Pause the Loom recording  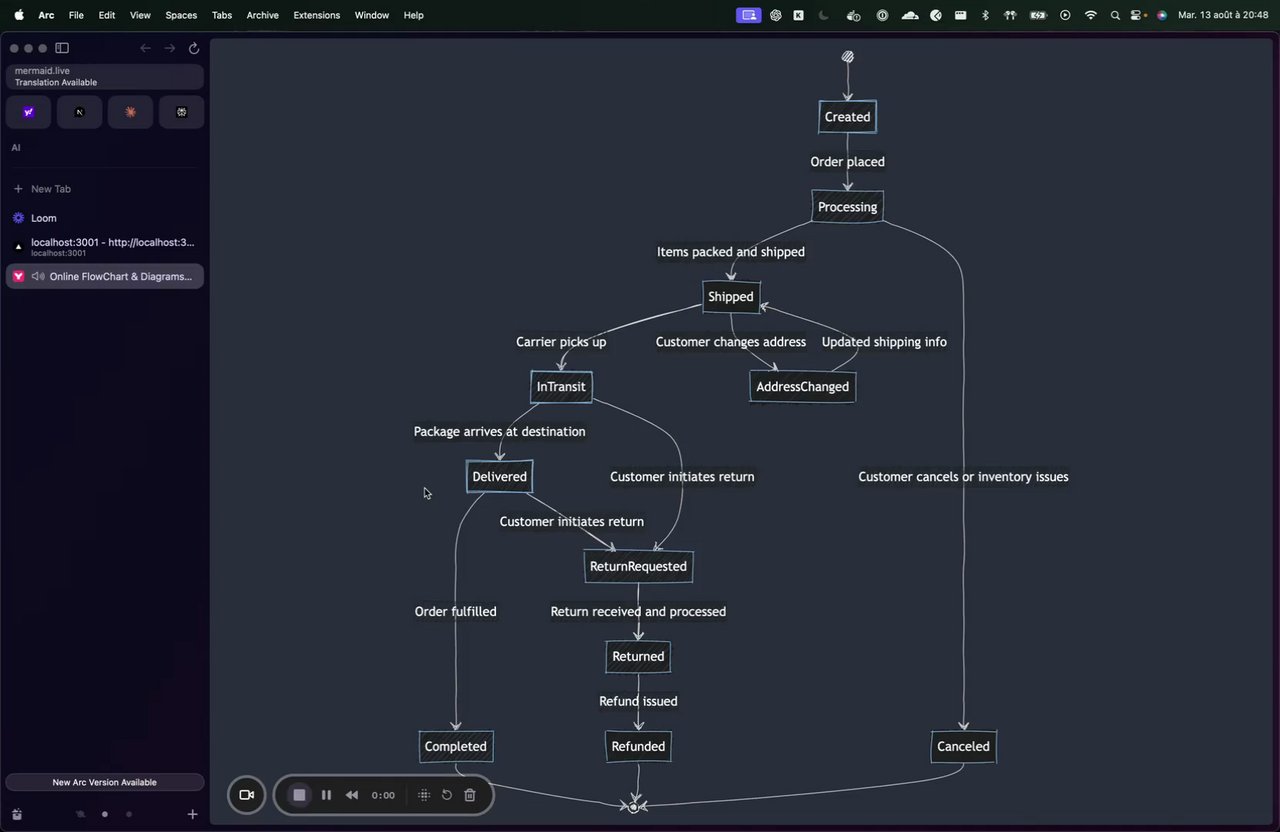tap(326, 795)
